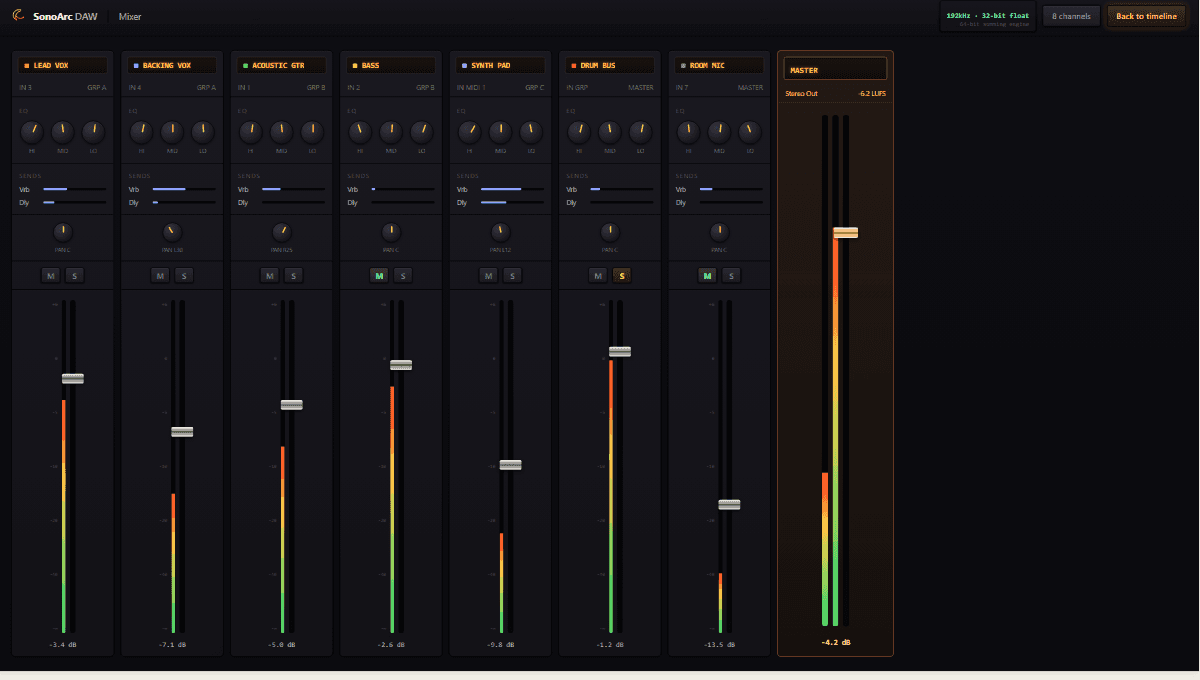Click the Room Mic pan knob
The height and width of the screenshot is (680, 1200).
point(719,232)
